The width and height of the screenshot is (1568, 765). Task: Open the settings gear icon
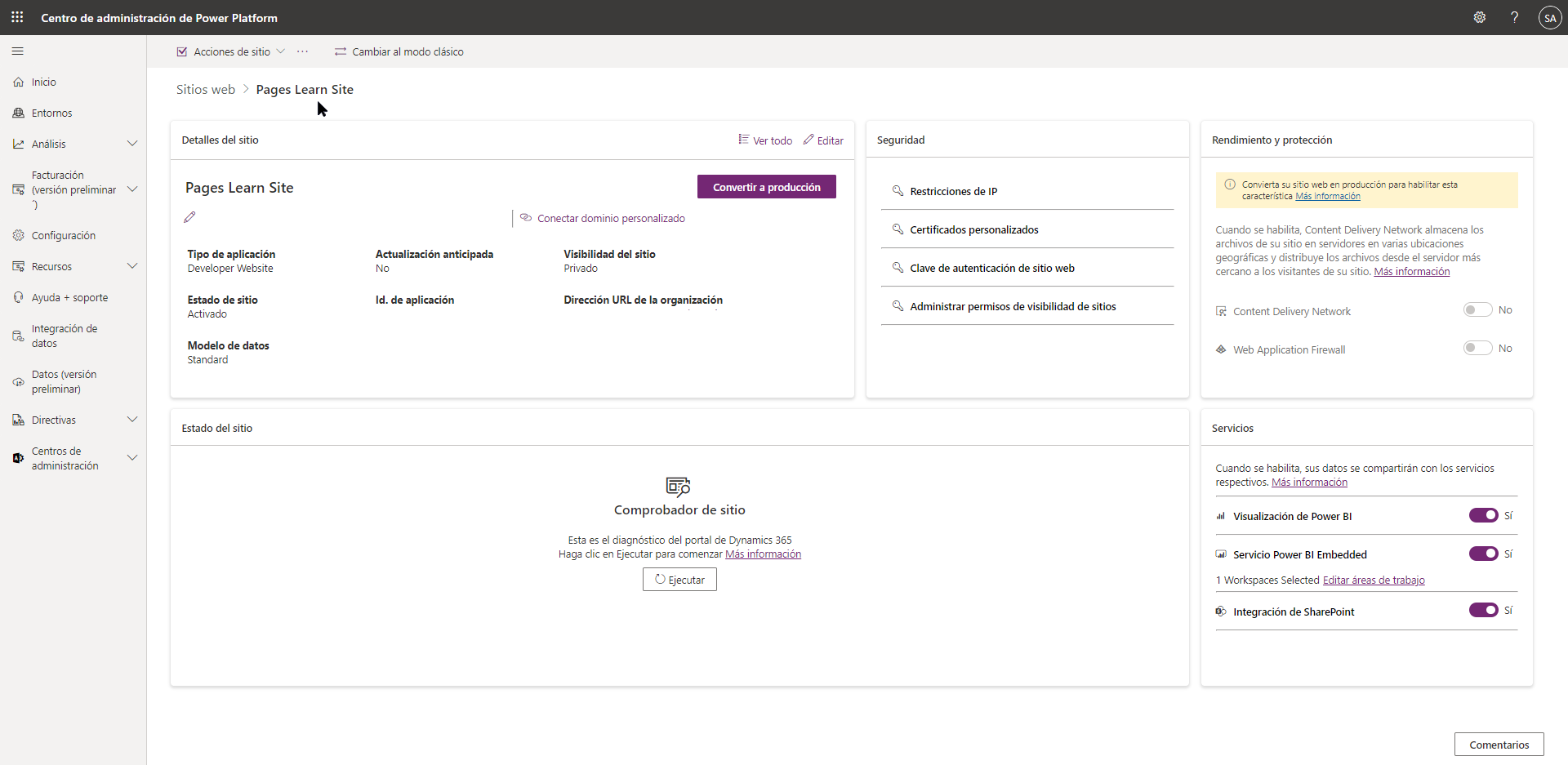coord(1479,17)
